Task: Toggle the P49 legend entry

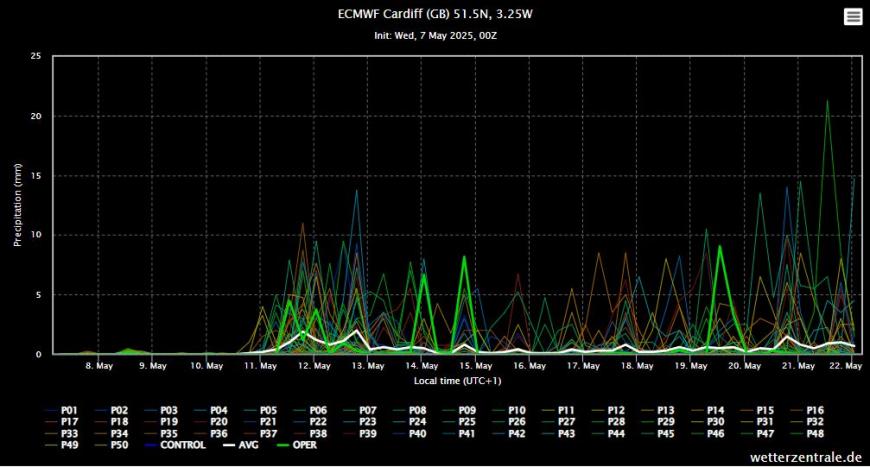Action: [x=62, y=445]
